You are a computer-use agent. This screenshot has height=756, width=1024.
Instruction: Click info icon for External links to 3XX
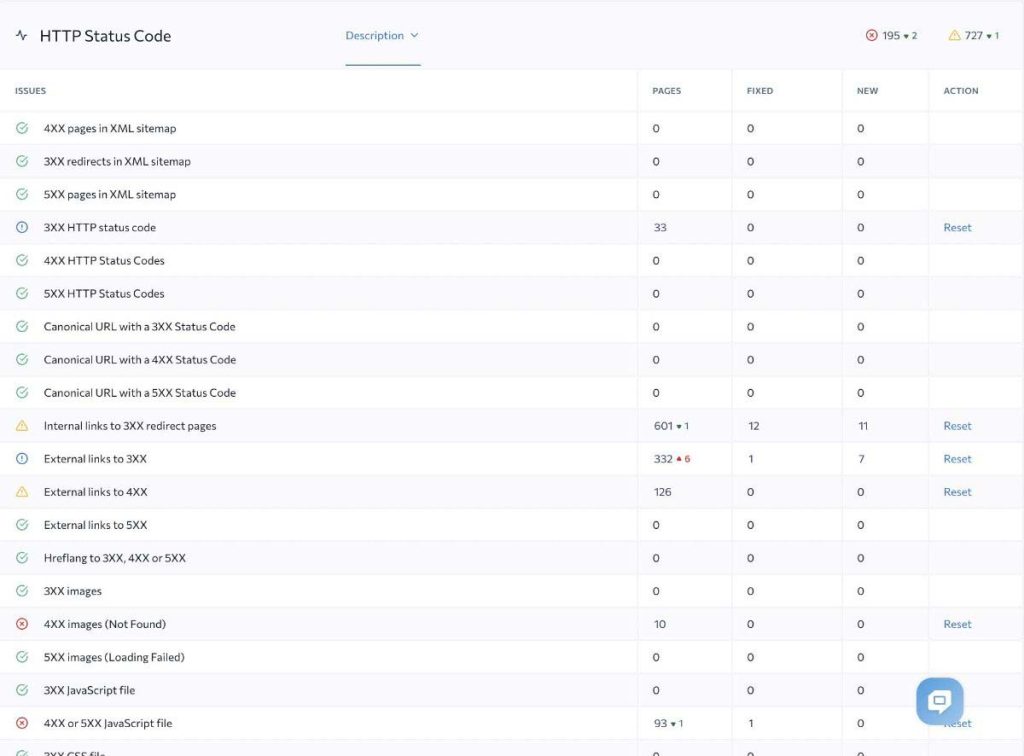[22, 459]
